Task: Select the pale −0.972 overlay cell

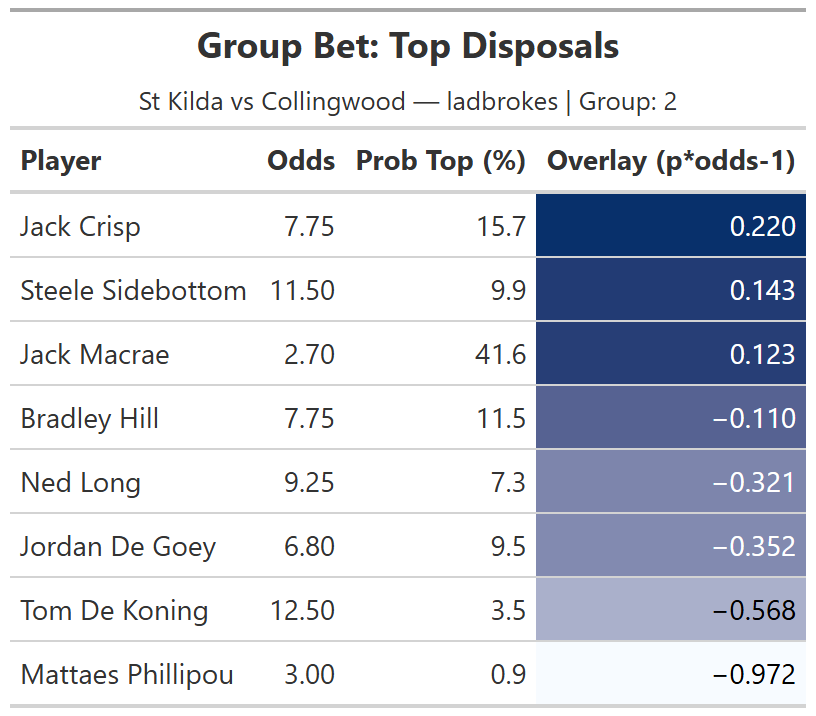Action: [x=671, y=675]
